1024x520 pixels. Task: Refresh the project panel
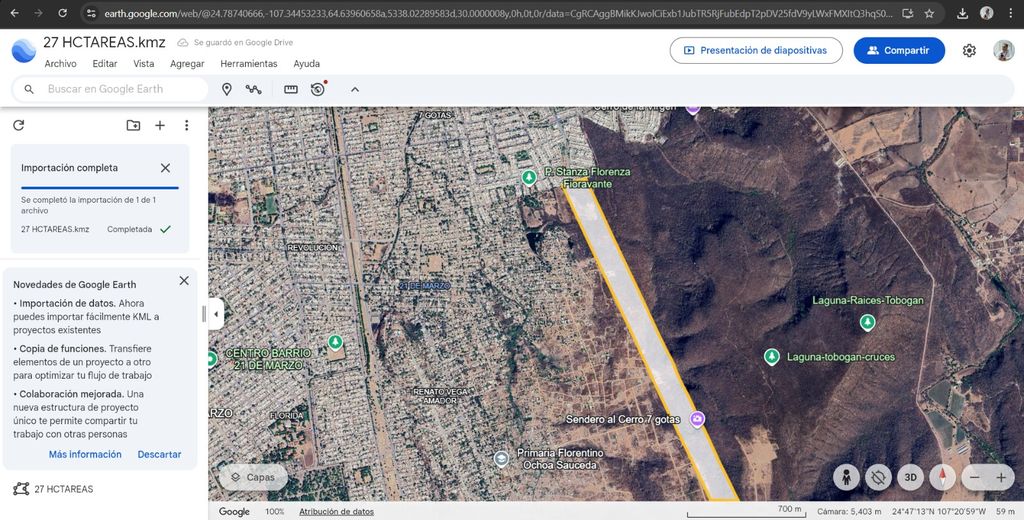tap(18, 125)
